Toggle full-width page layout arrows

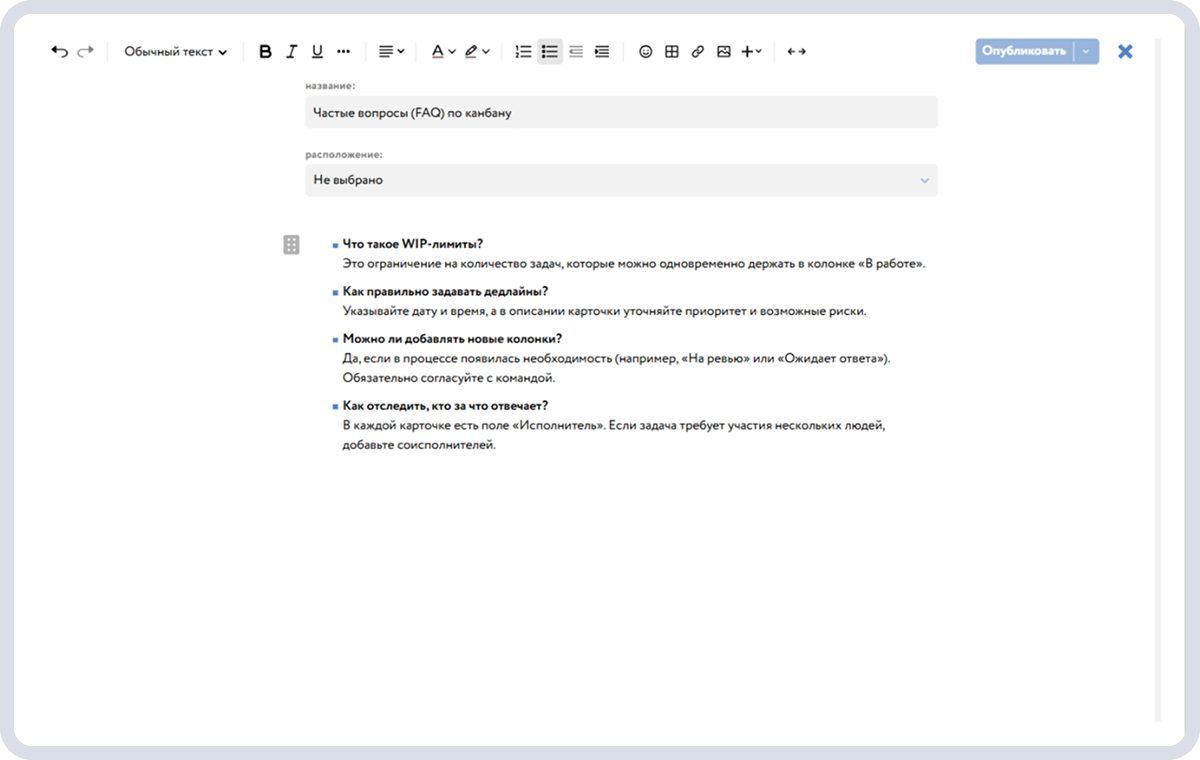click(x=797, y=52)
